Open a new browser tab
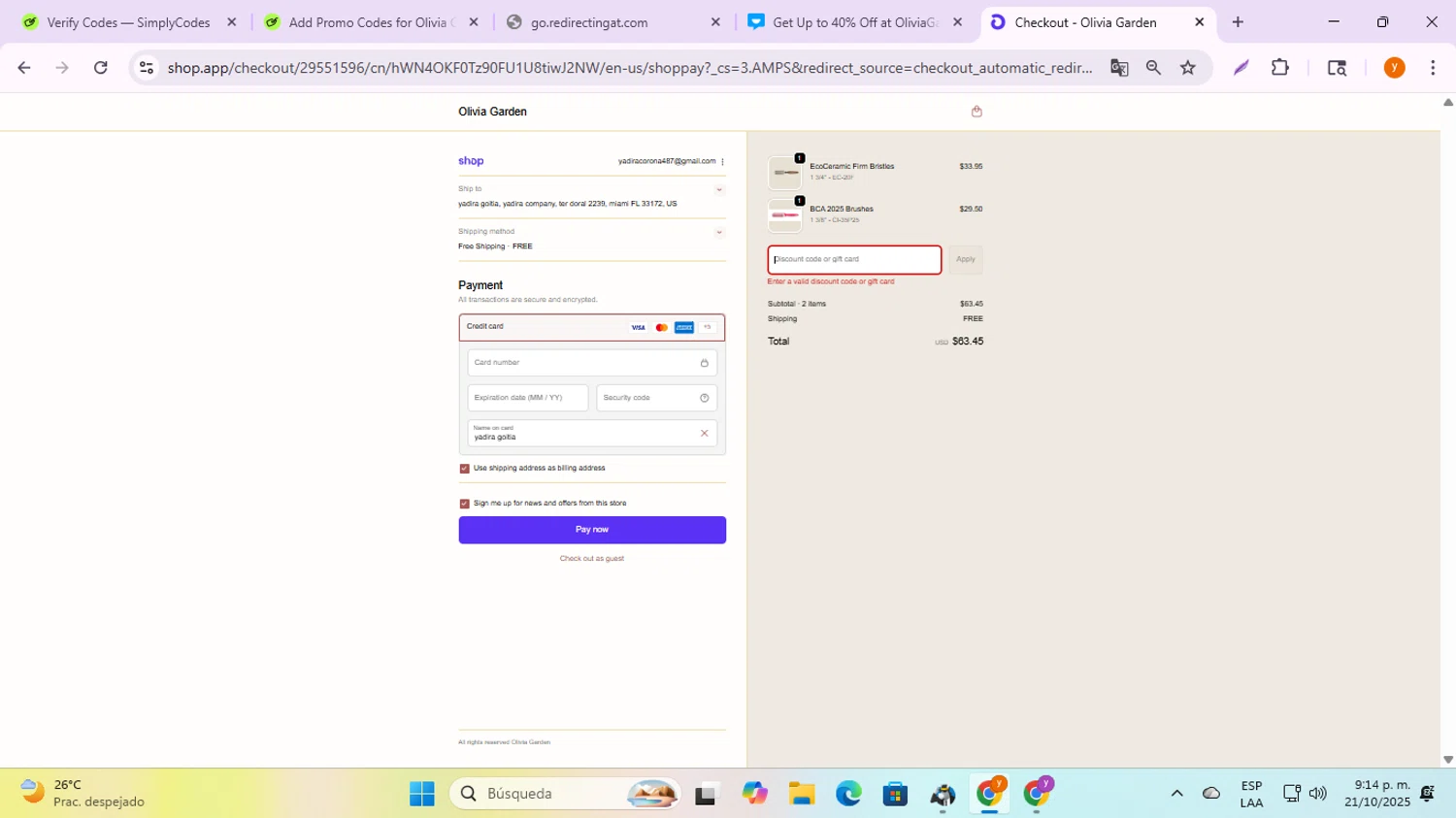 click(x=1238, y=22)
